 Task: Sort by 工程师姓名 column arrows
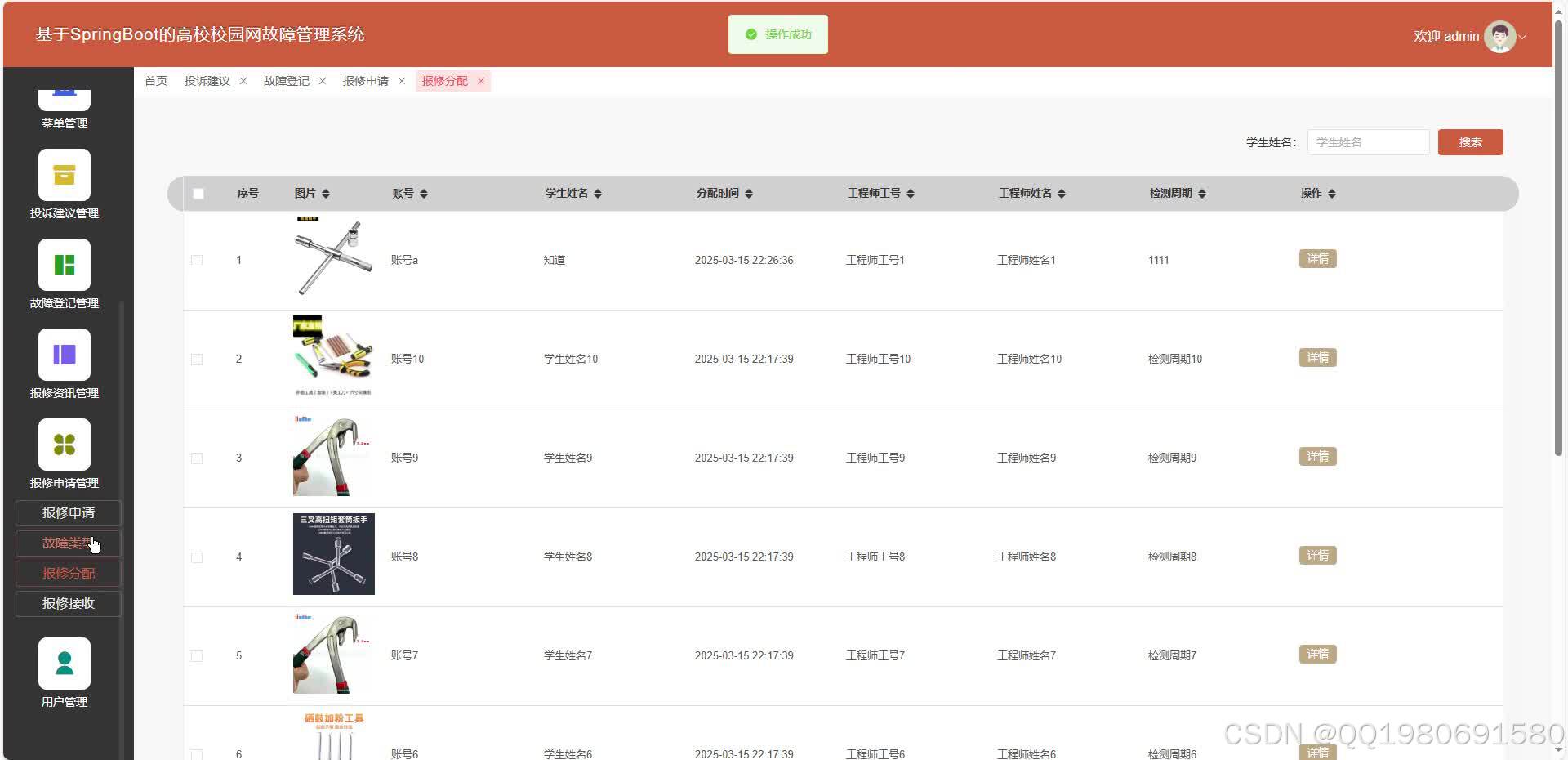point(1062,194)
